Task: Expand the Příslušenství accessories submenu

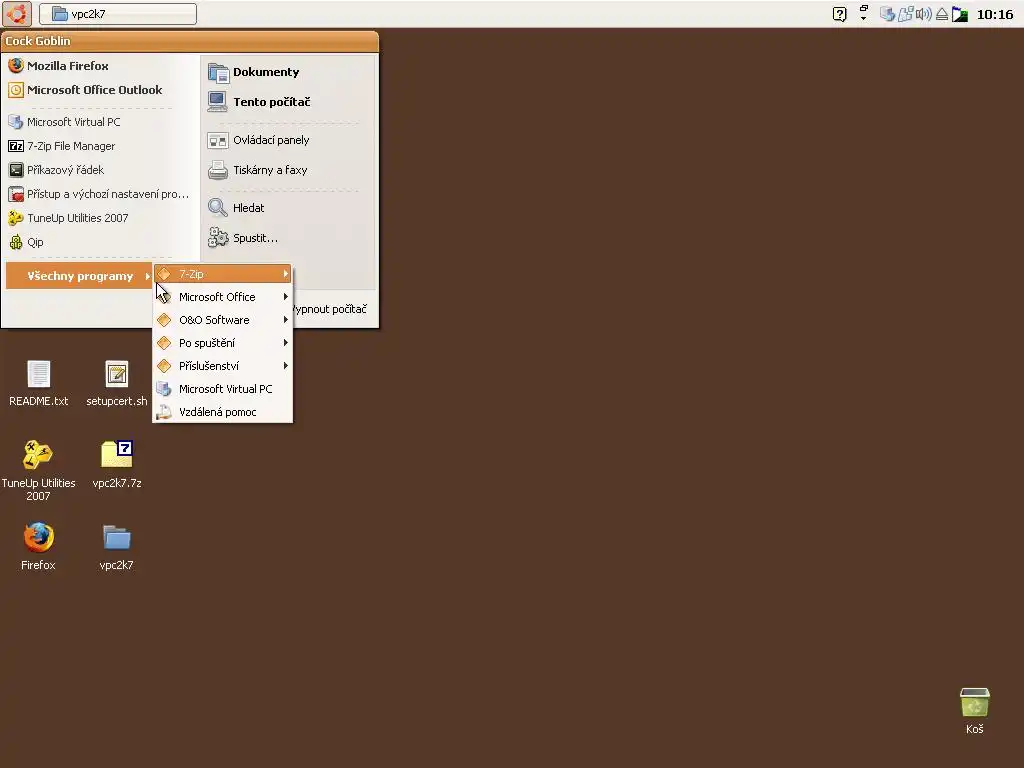Action: 223,366
